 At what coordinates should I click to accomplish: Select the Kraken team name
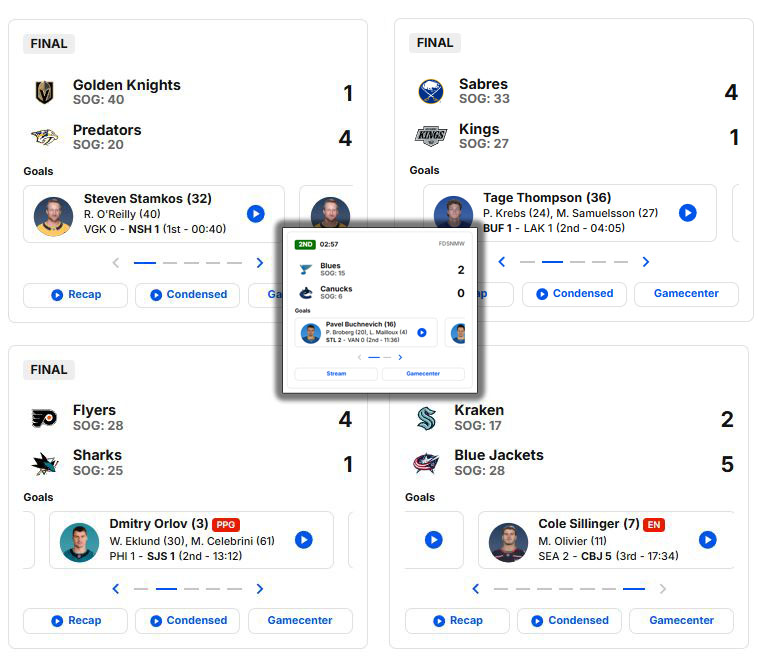479,411
